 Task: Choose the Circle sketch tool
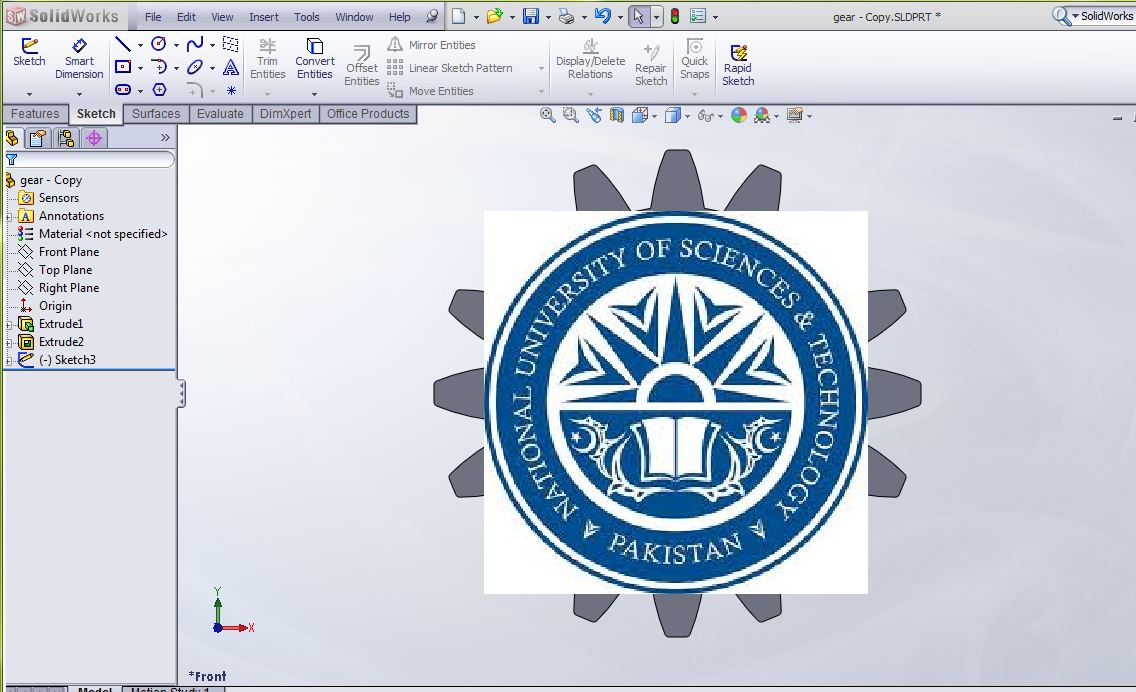click(x=159, y=44)
